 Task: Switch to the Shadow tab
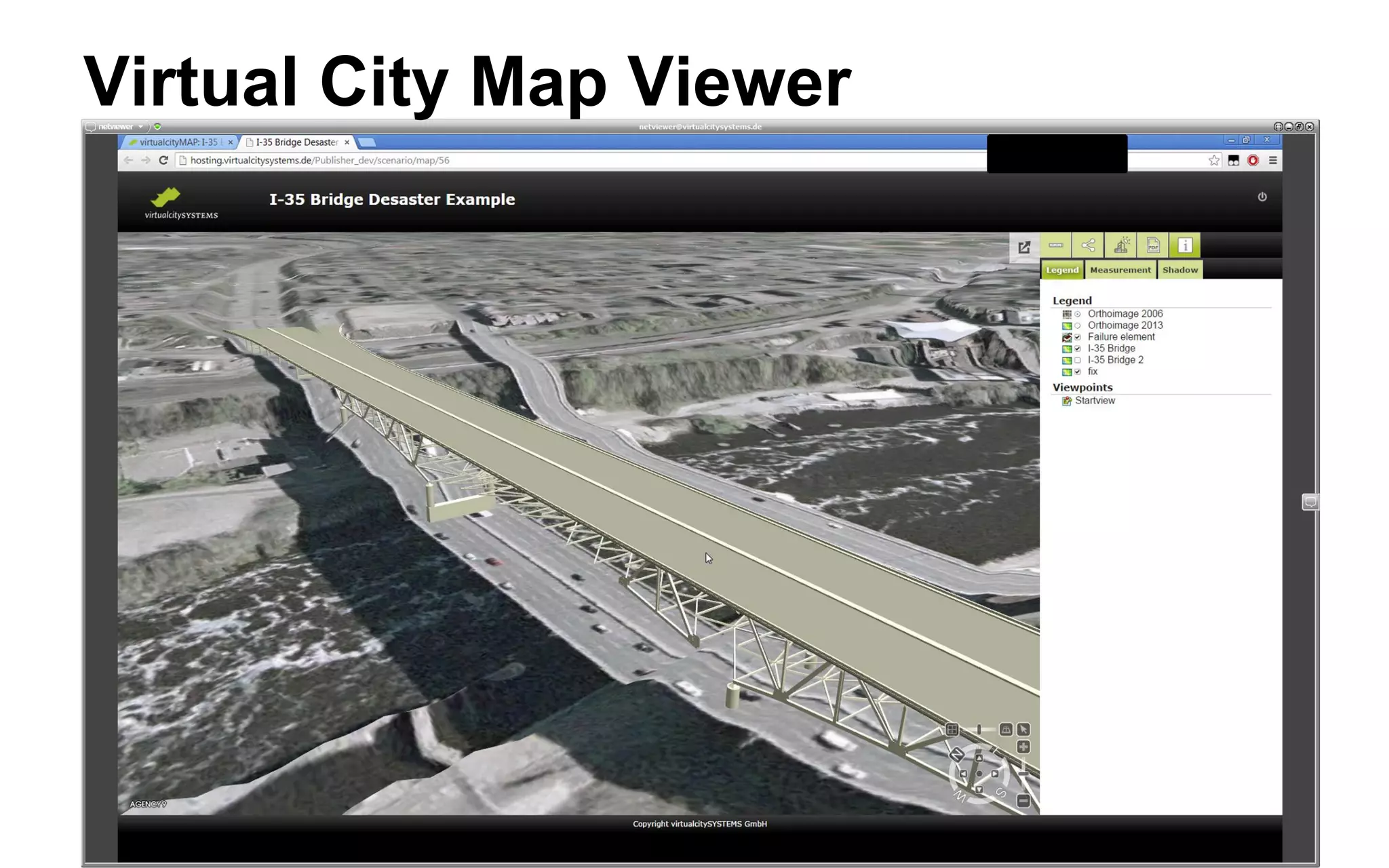pyautogui.click(x=1179, y=270)
